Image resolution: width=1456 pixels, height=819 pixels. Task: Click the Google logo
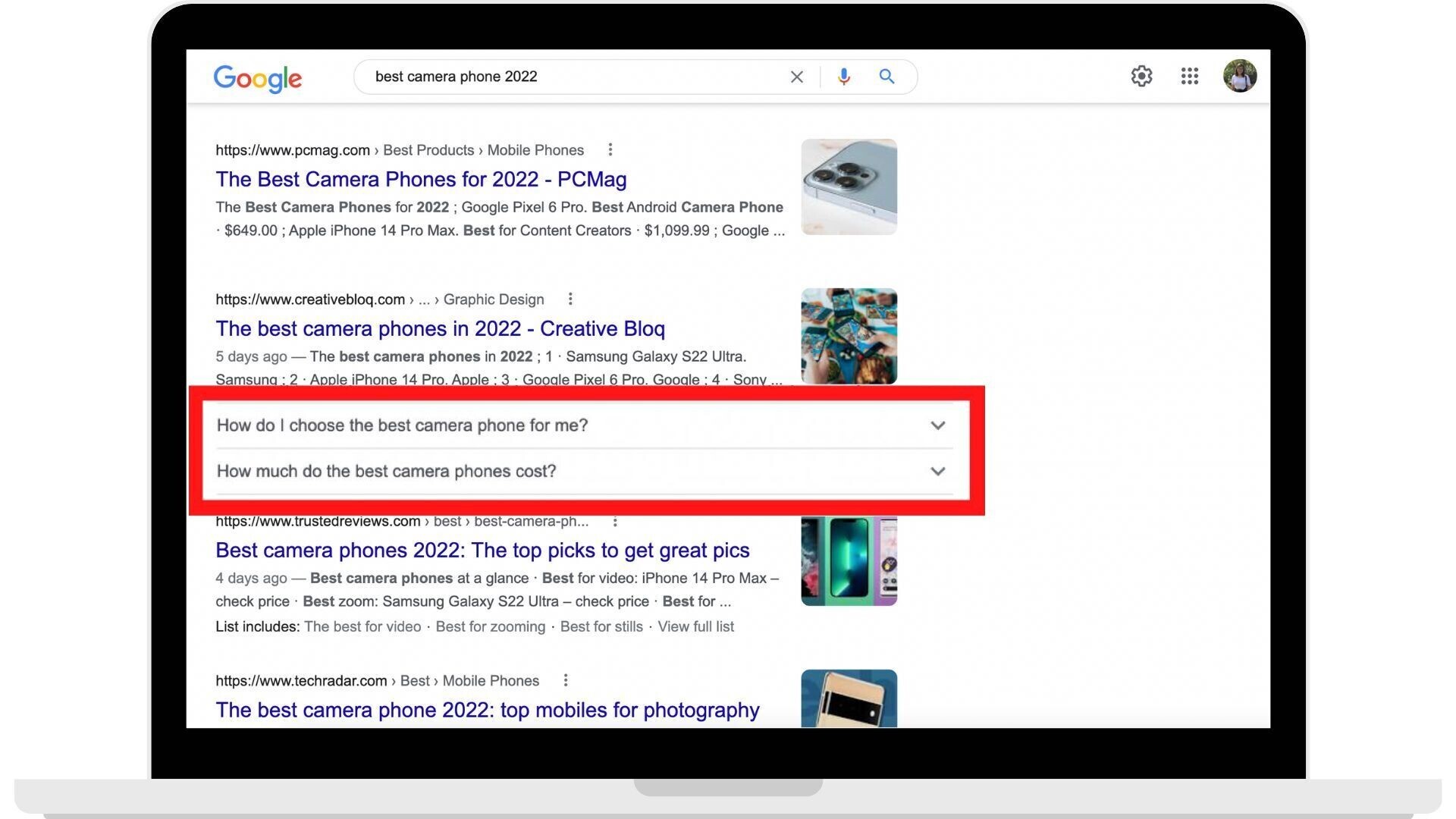[258, 78]
